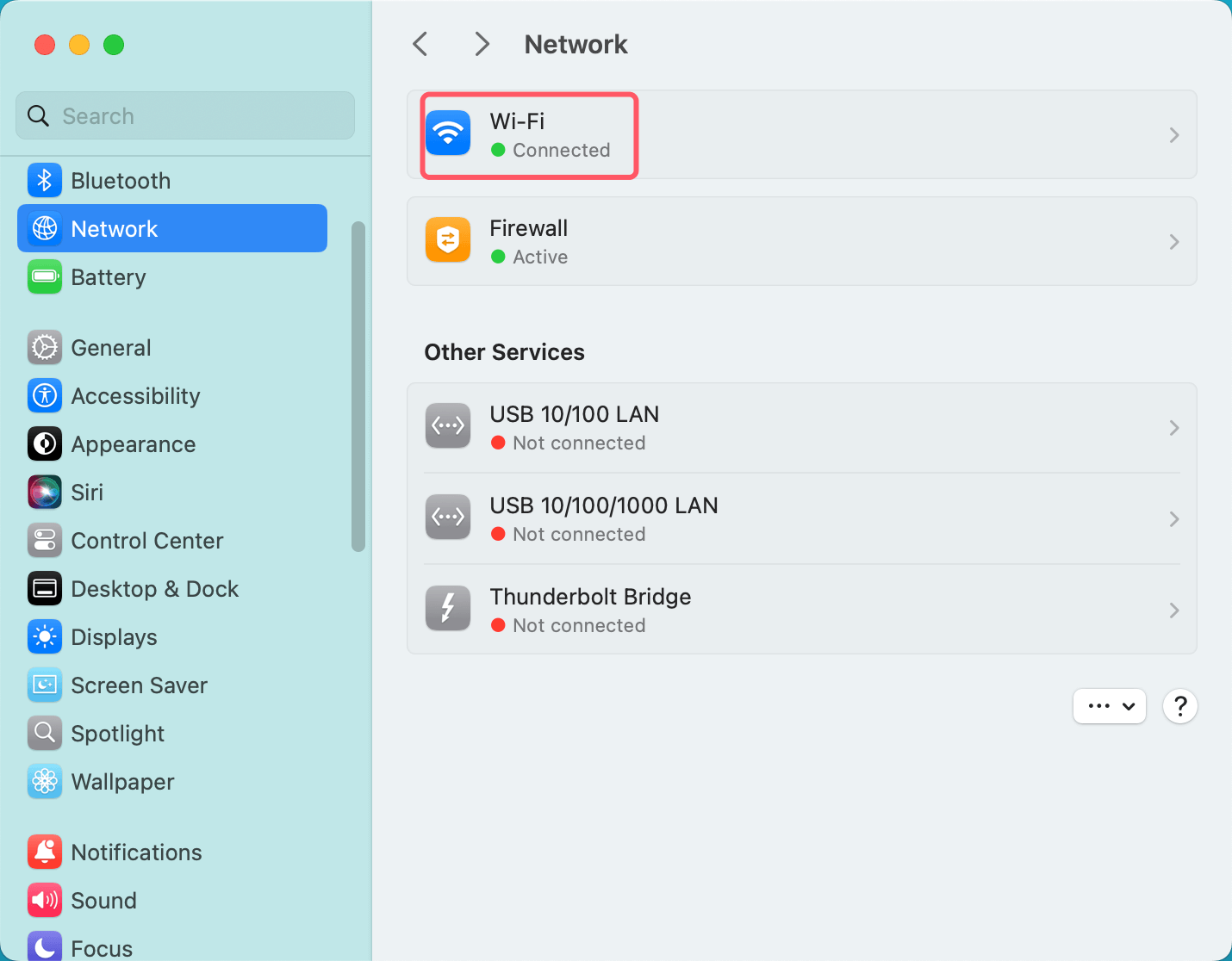The image size is (1232, 961).
Task: Click the Network globe icon
Action: point(44,228)
